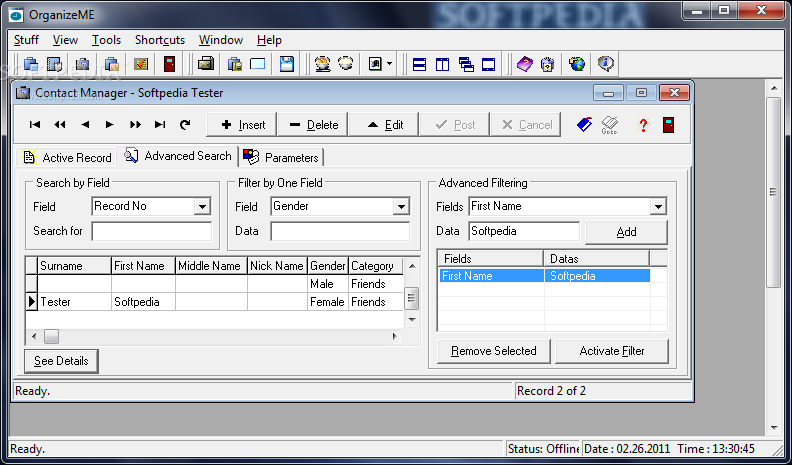Screen dimensions: 792x465
Task: Click the dark folder wallet icon
Action: coord(206,64)
